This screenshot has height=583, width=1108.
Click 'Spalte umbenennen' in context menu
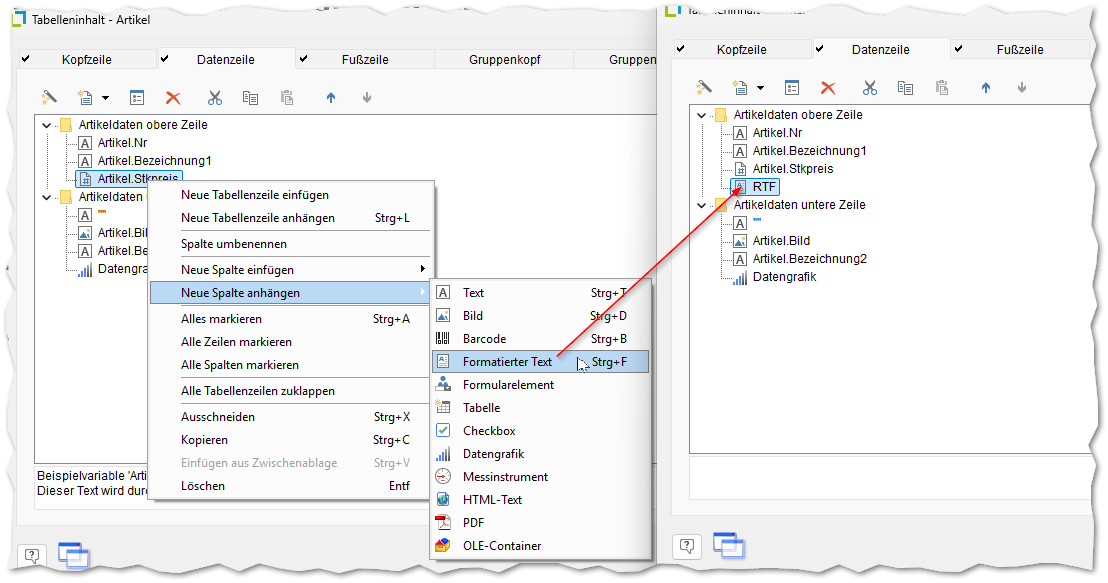[234, 244]
